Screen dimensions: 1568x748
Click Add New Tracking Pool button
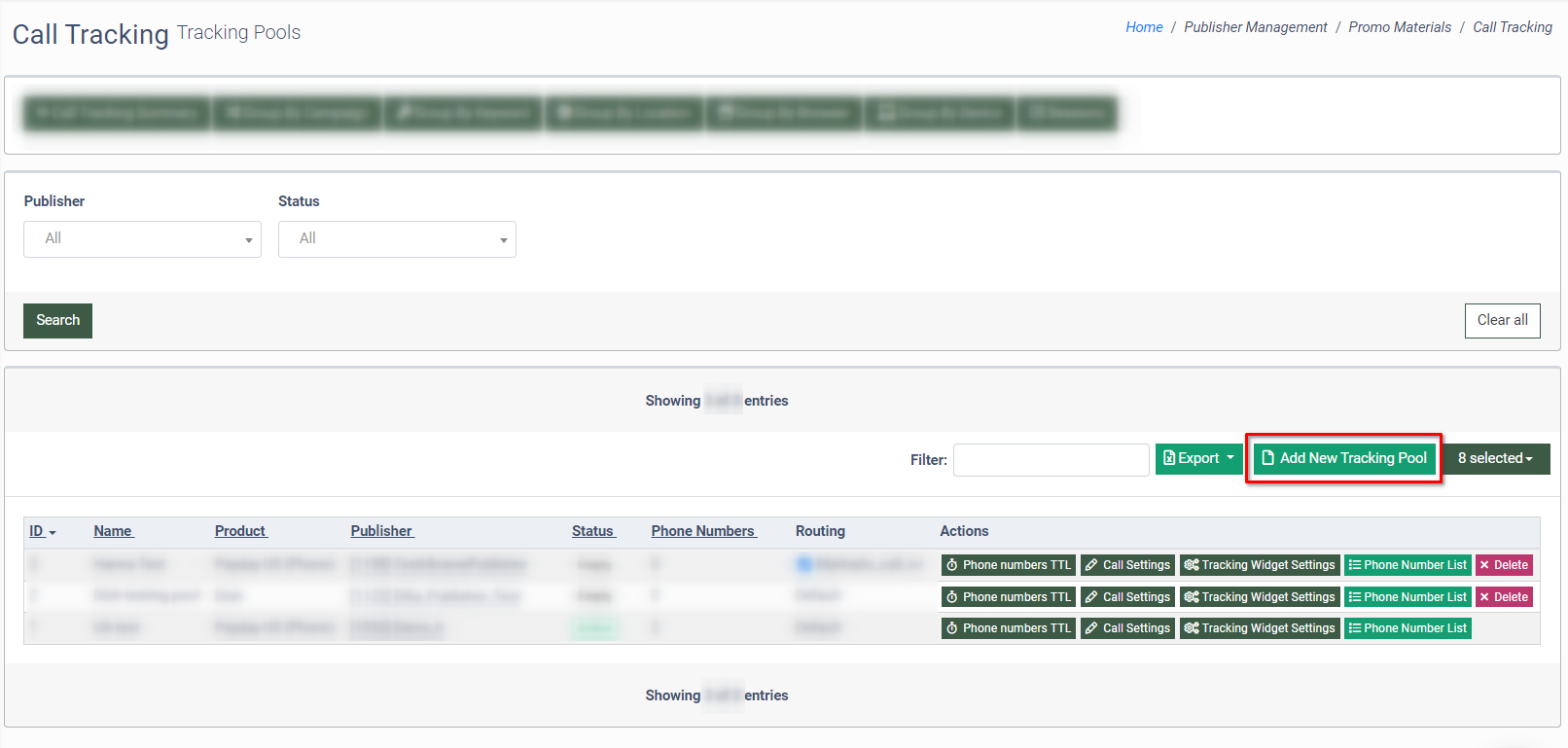(x=1343, y=458)
